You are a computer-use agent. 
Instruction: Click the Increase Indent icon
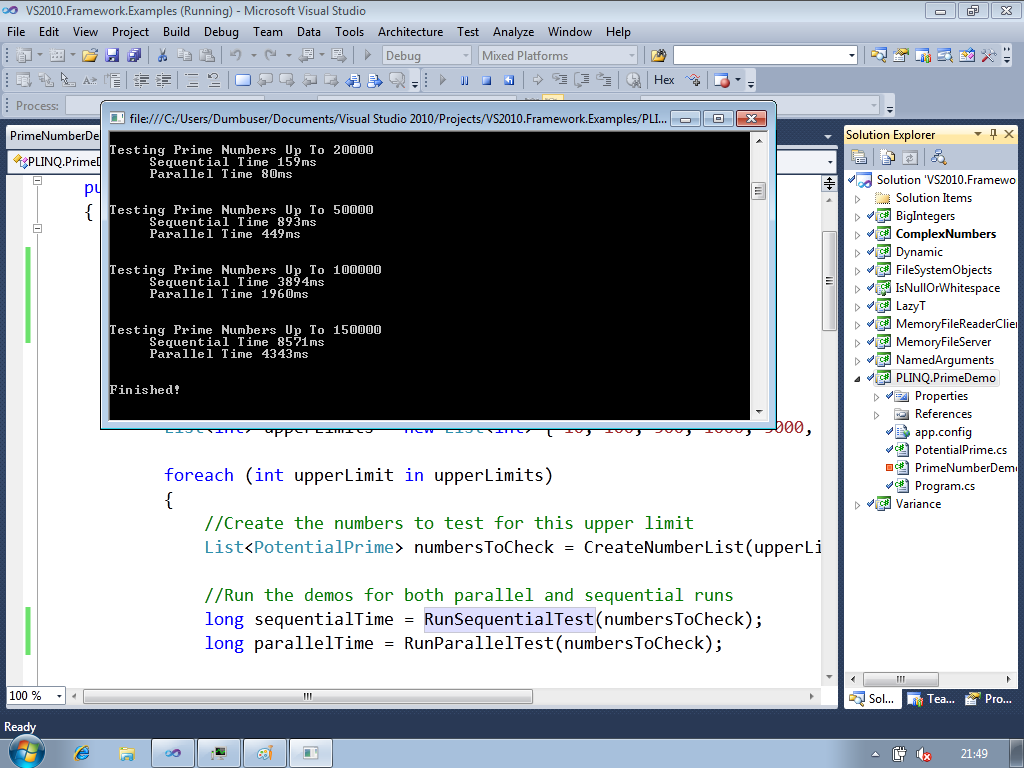click(x=163, y=80)
